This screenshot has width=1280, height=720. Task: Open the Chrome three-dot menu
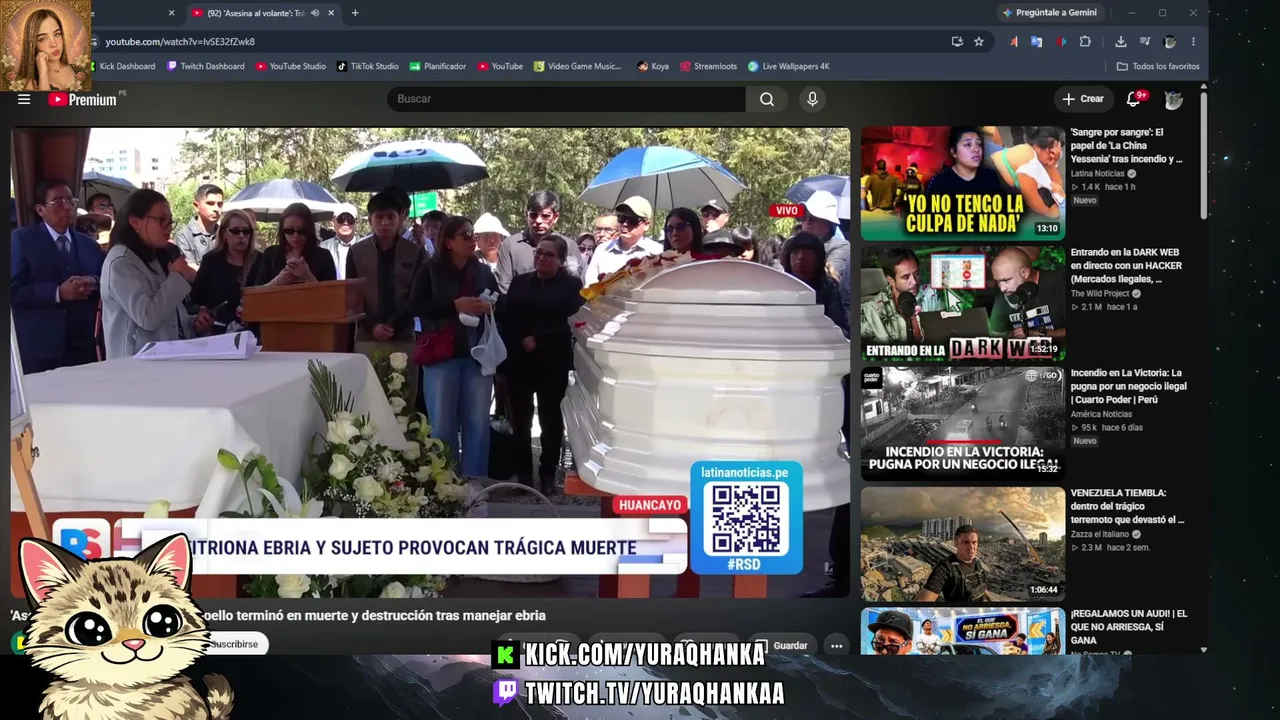1193,42
